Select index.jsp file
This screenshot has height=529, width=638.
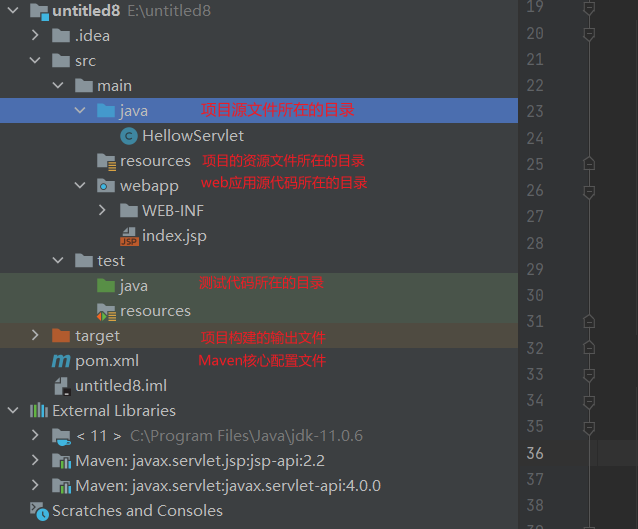174,236
